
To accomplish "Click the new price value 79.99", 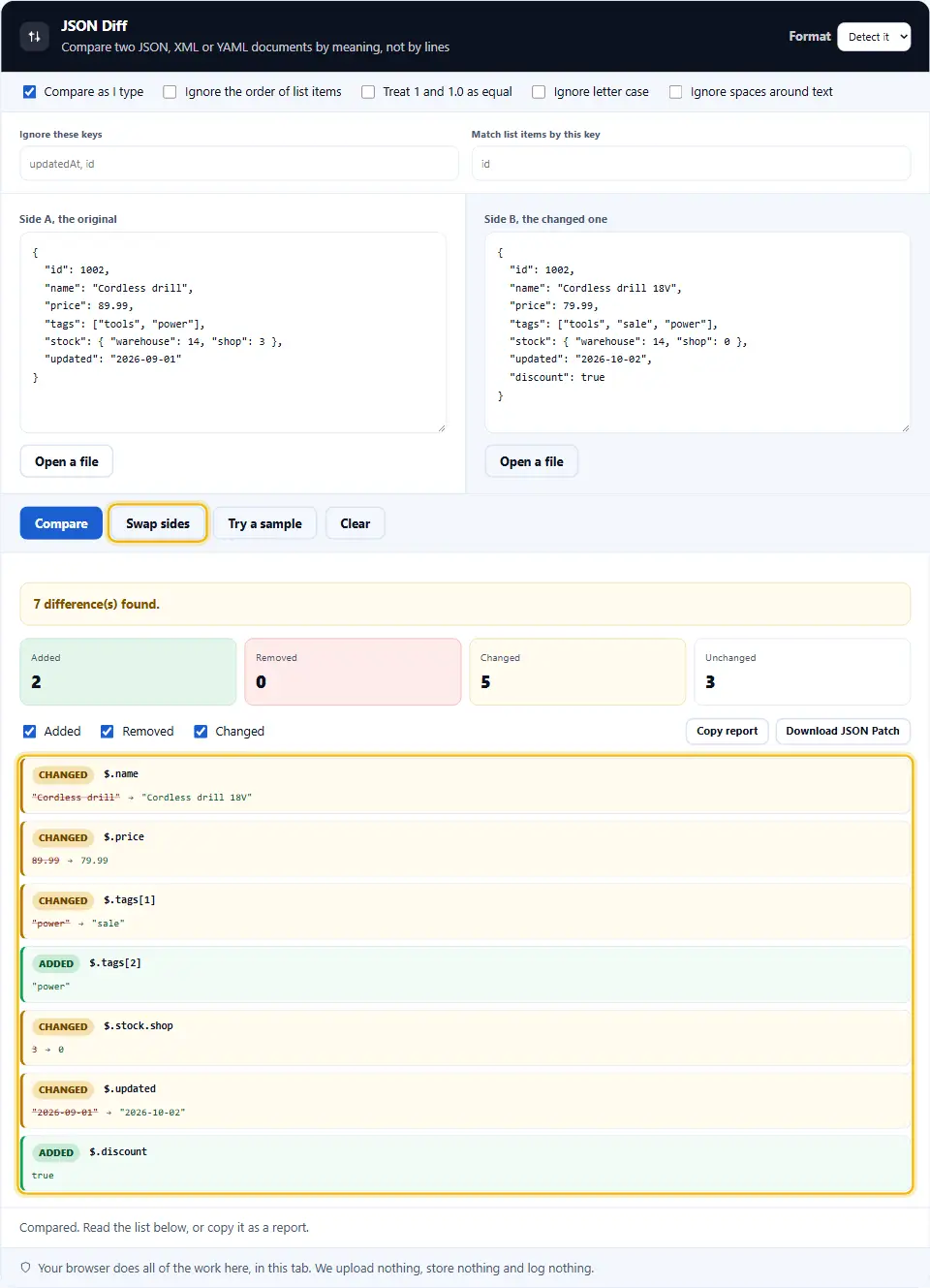I will (94, 861).
